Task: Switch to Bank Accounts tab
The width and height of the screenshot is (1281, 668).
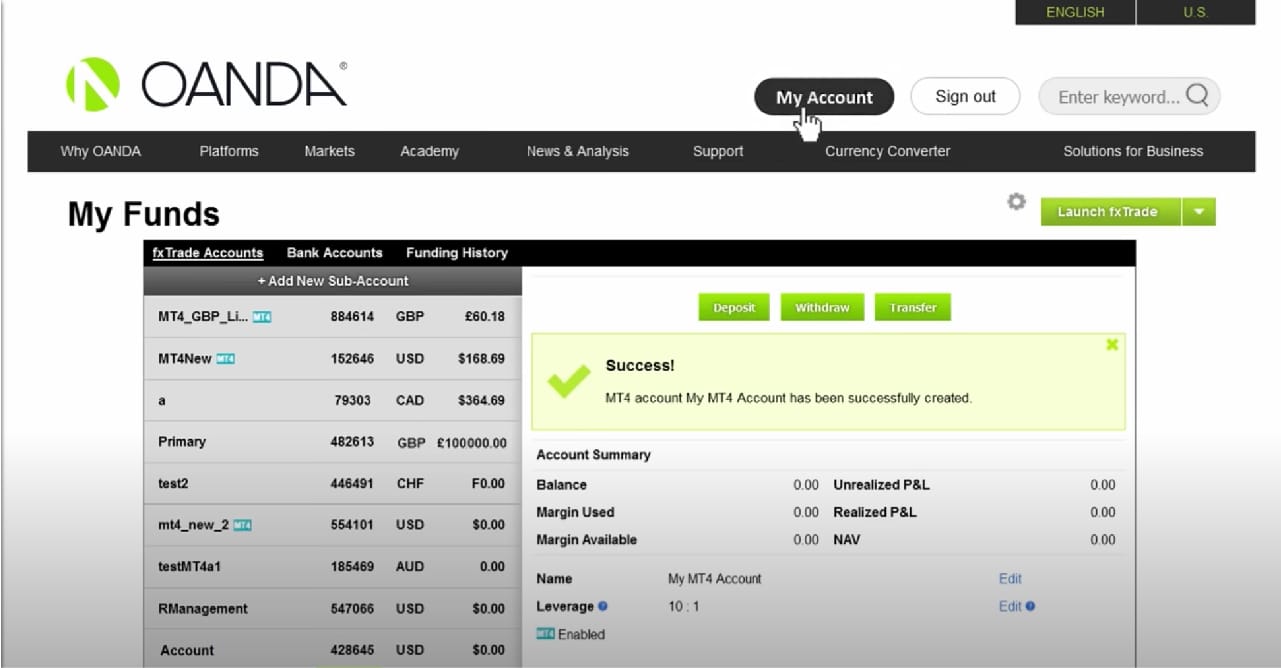Action: point(335,253)
